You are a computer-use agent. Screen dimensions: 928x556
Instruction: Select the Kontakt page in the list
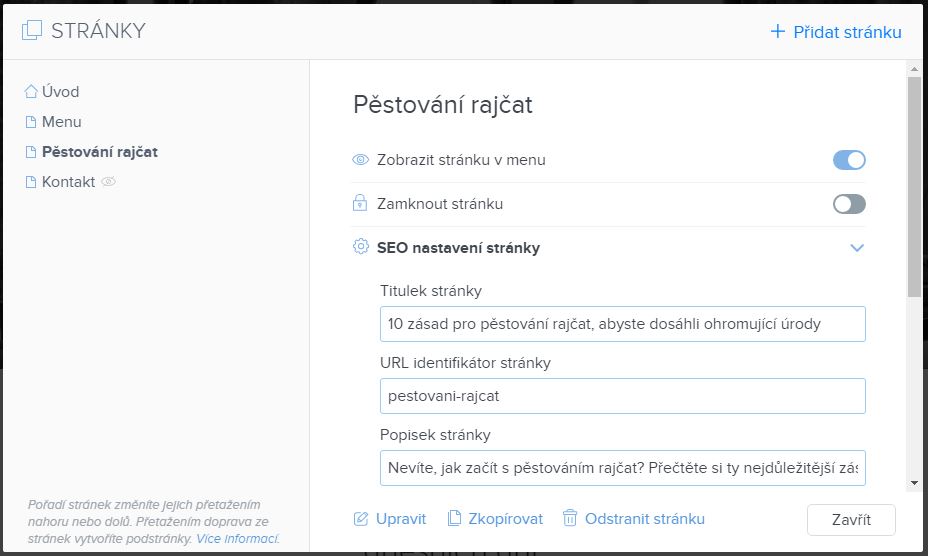tap(68, 182)
